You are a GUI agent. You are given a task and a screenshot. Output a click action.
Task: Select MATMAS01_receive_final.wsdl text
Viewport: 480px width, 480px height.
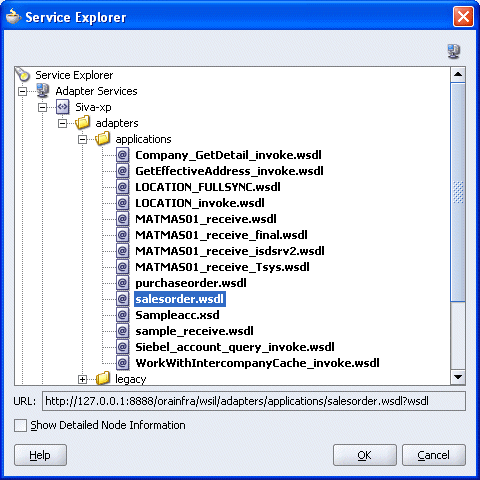tap(221, 235)
